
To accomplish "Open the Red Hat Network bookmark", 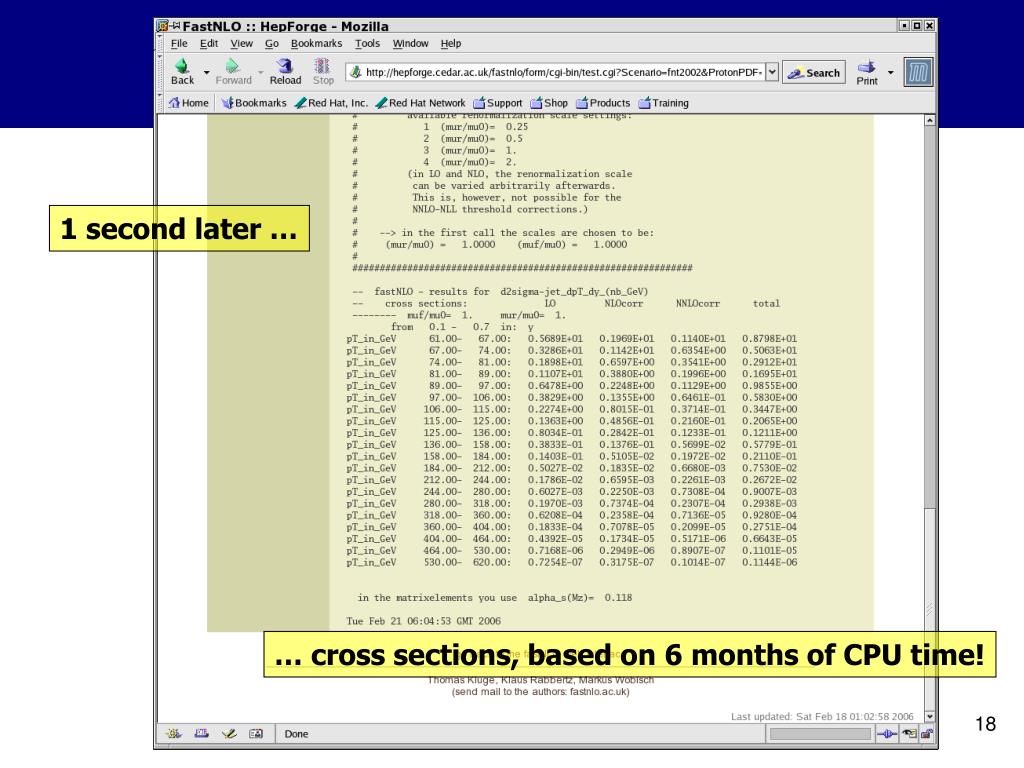I will 421,103.
